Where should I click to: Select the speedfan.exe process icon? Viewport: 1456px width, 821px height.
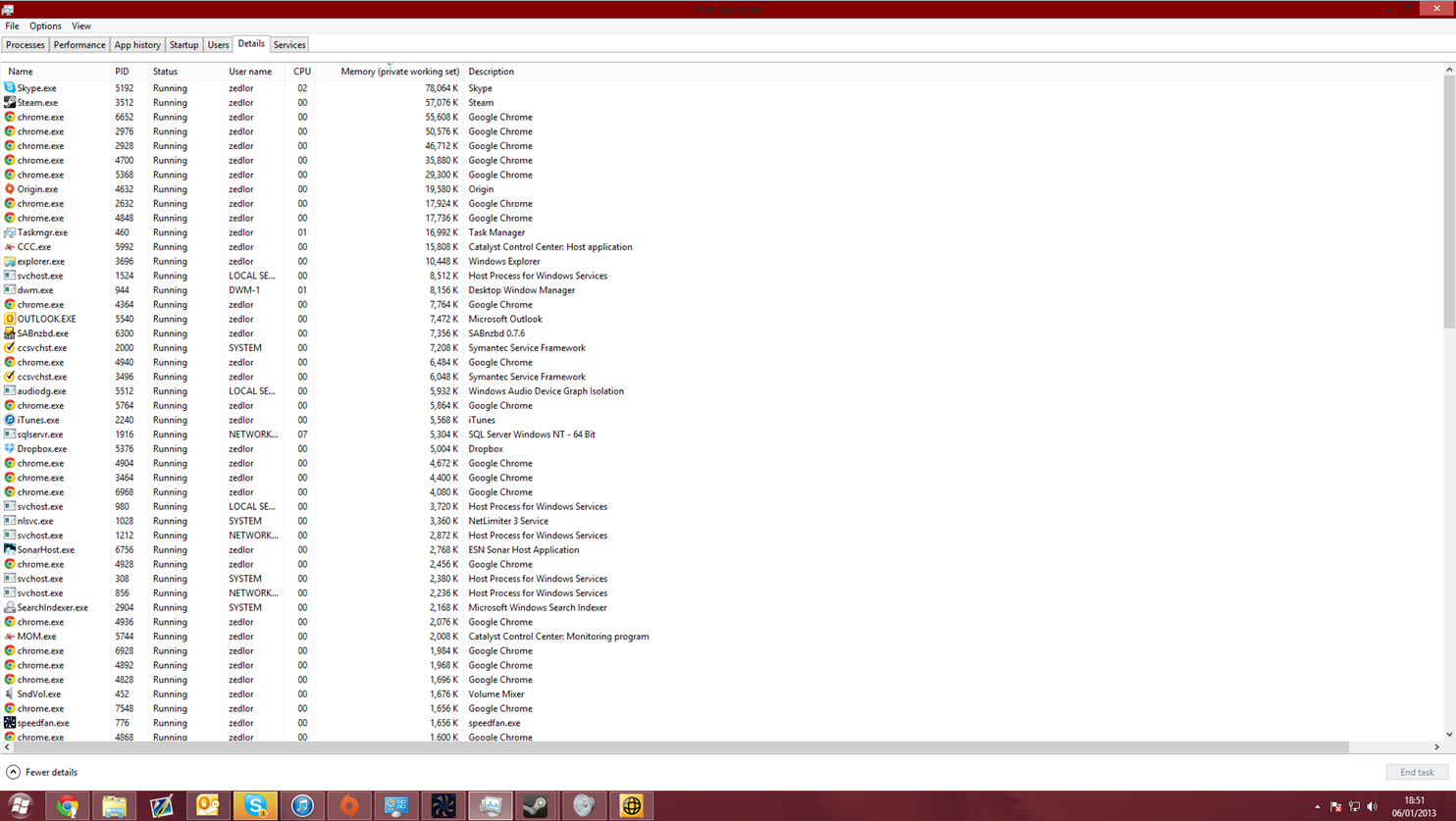tap(10, 722)
